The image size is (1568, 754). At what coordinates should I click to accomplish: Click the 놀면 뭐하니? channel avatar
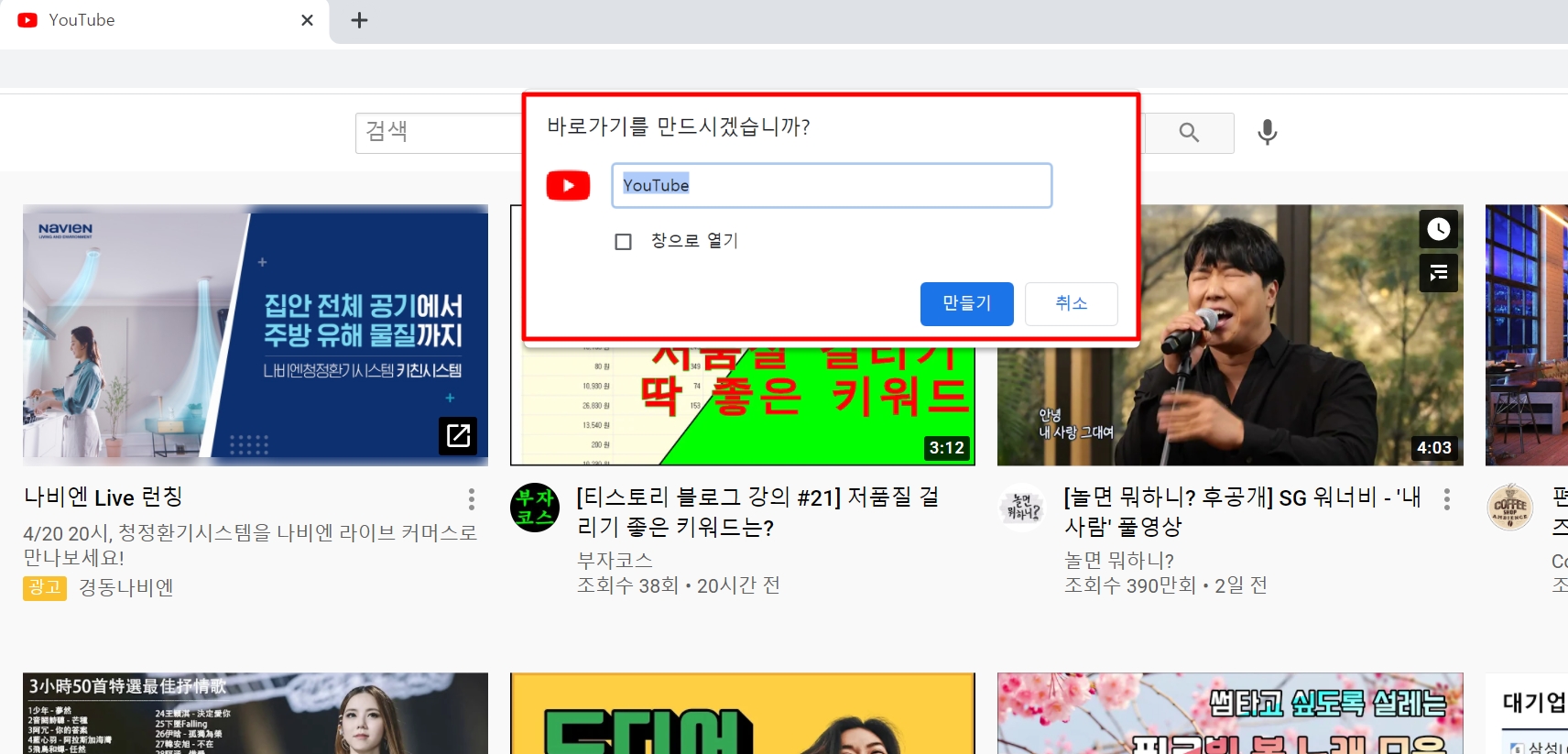[x=1022, y=508]
